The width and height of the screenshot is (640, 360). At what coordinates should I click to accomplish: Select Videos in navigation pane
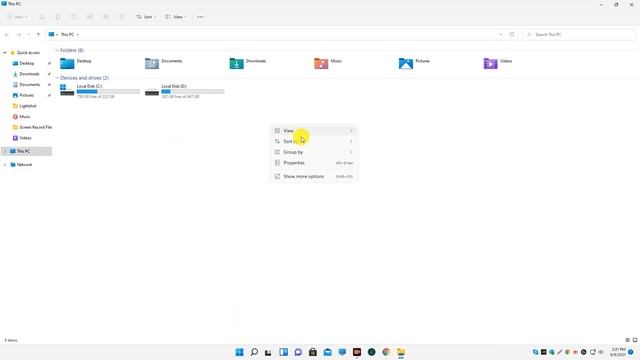point(25,138)
